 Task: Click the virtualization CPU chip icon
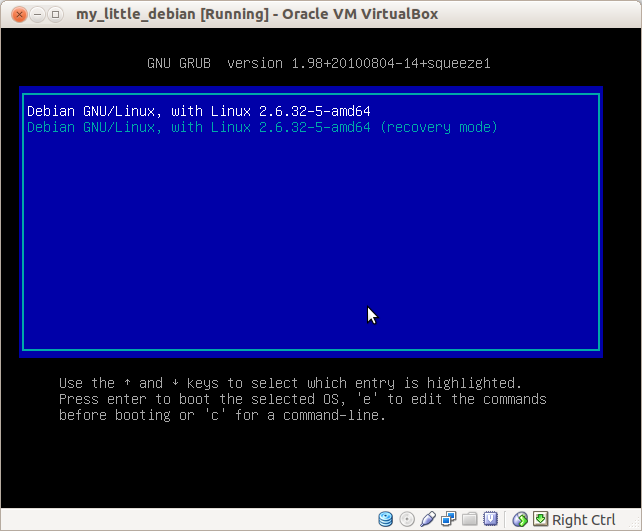coord(491,519)
